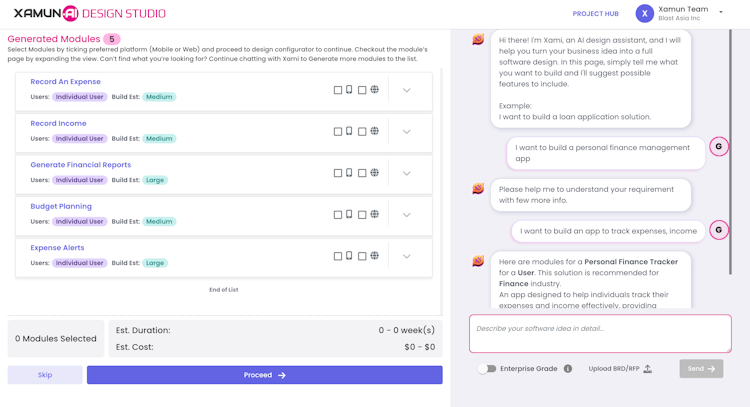The width and height of the screenshot is (750, 407).
Task: Tick the web checkbox for Budget Planning
Action: [362, 215]
